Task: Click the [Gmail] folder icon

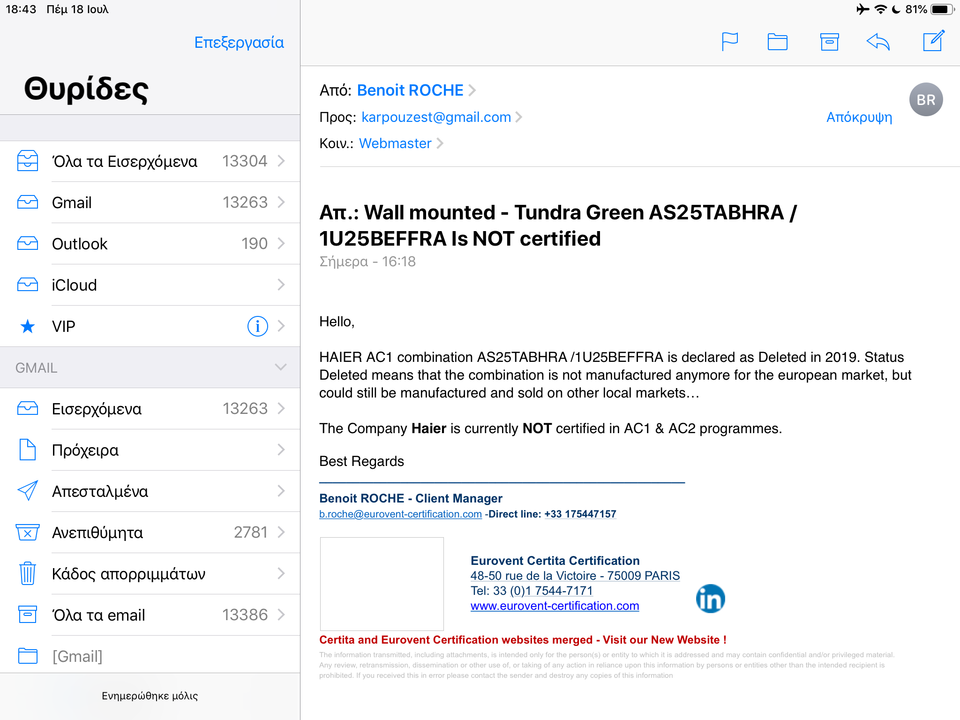Action: pos(28,656)
